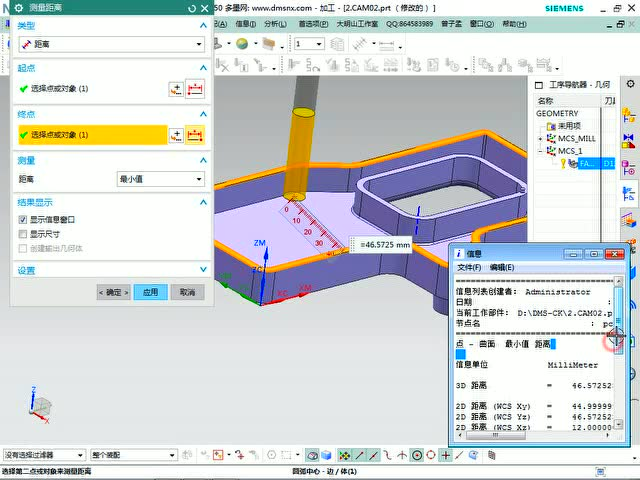This screenshot has height=480, width=640.
Task: Click the rendering style globe icon
Action: tap(242, 44)
